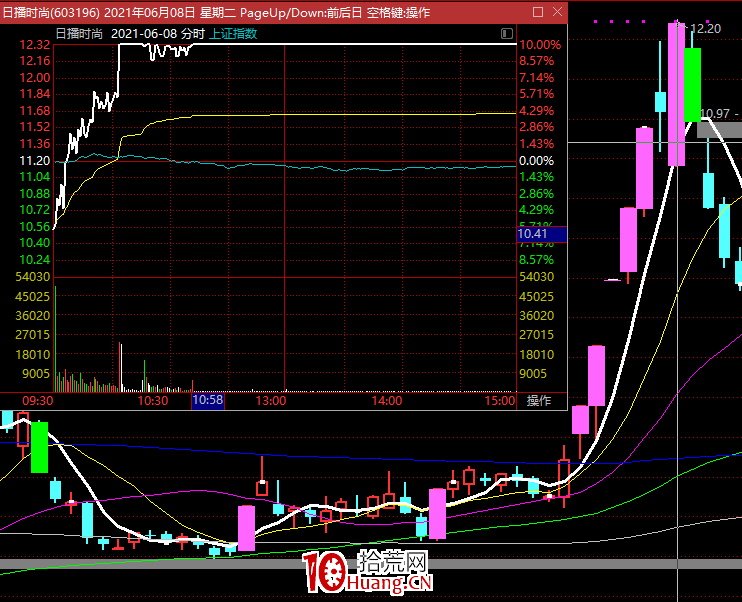Select the 日播时尚 stock name label
Image resolution: width=742 pixels, height=602 pixels.
(x=79, y=34)
